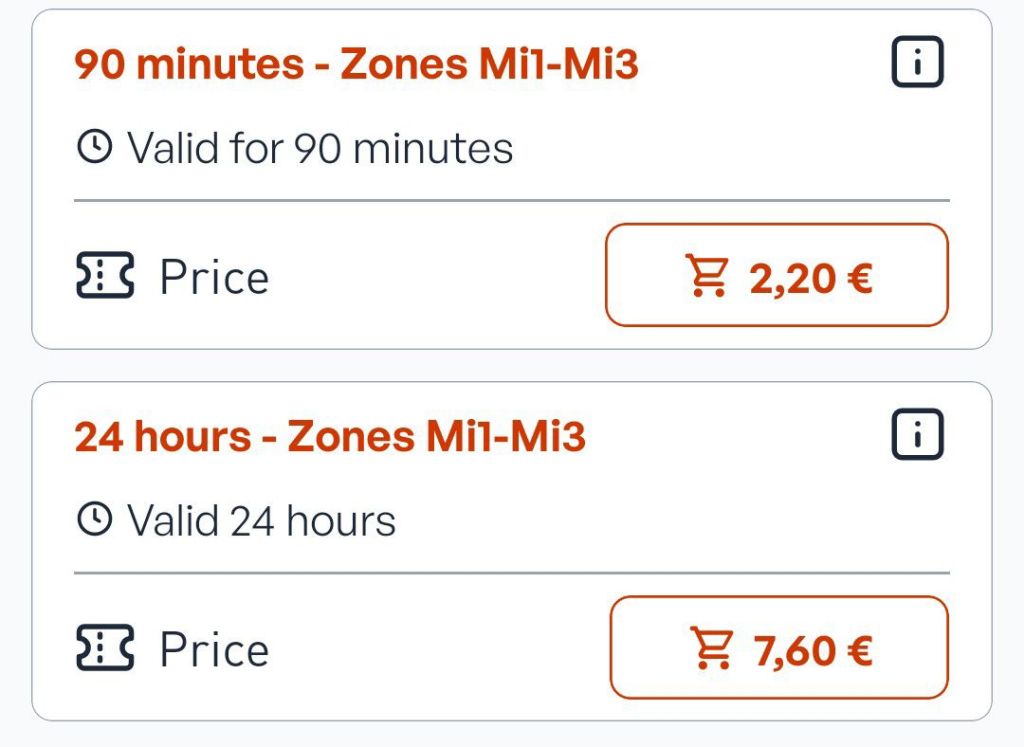
Task: Click the Price label in 90 minutes card
Action: click(x=214, y=277)
